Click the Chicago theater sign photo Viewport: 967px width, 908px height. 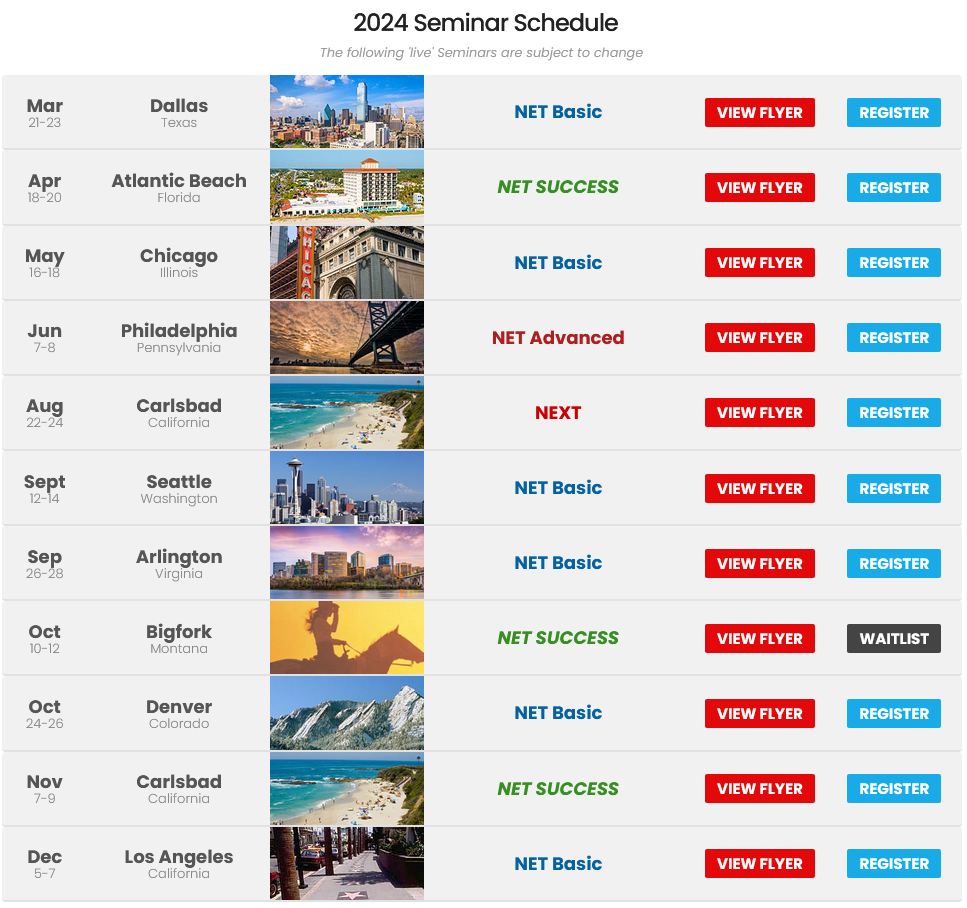click(347, 263)
